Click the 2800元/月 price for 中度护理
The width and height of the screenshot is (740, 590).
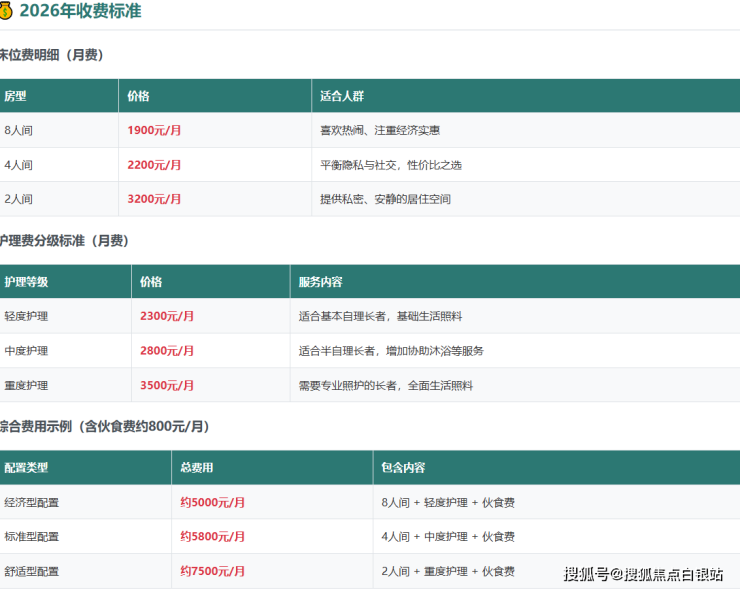coord(167,351)
